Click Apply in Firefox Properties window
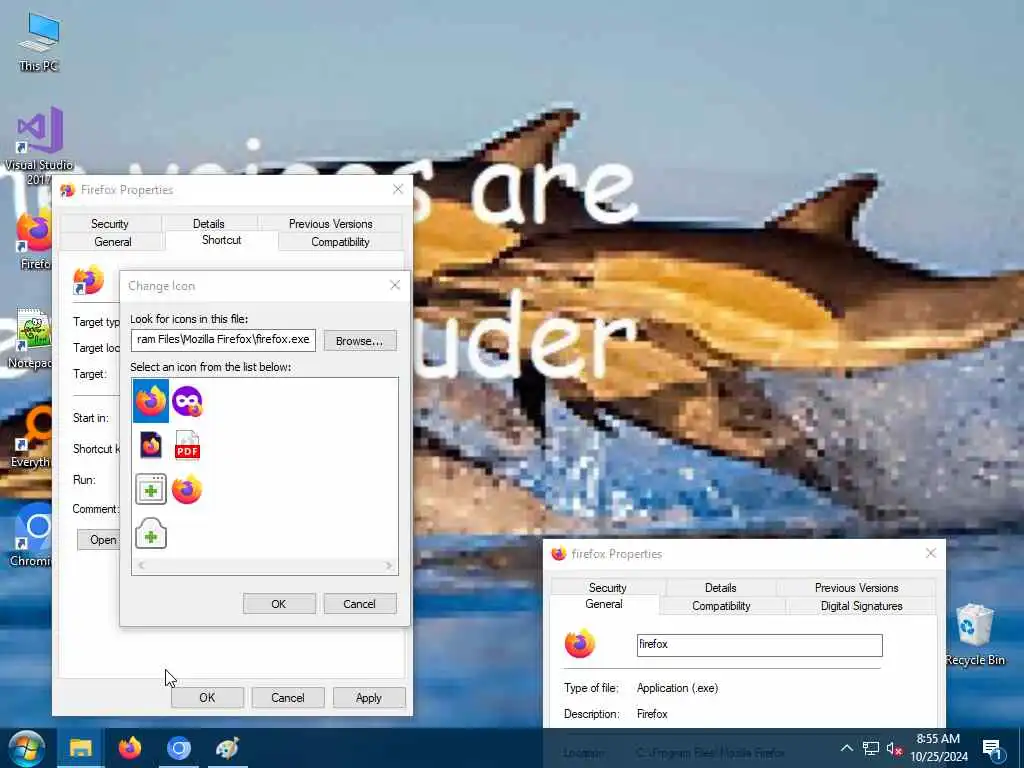The width and height of the screenshot is (1024, 768). click(368, 697)
